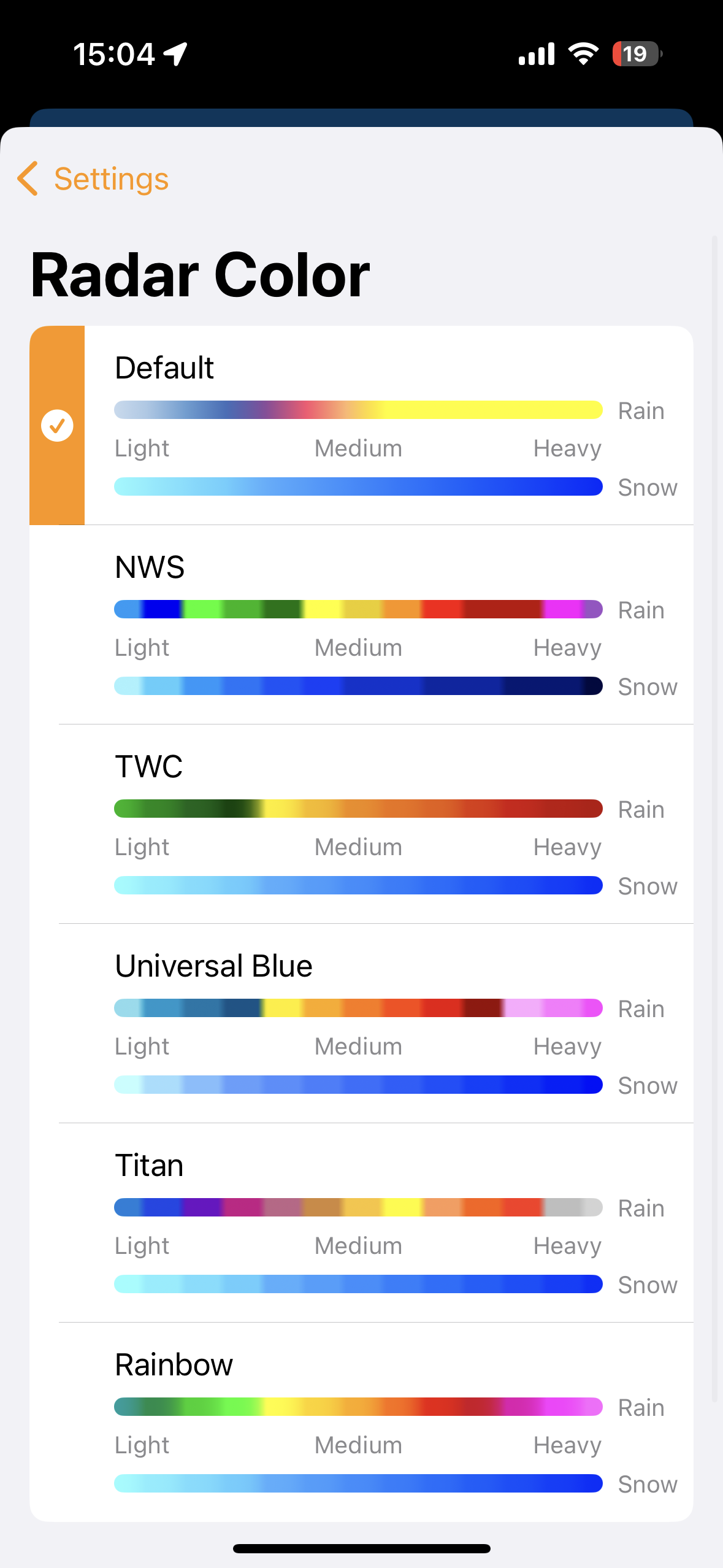723x1568 pixels.
Task: Go back to Settings
Action: 110,179
